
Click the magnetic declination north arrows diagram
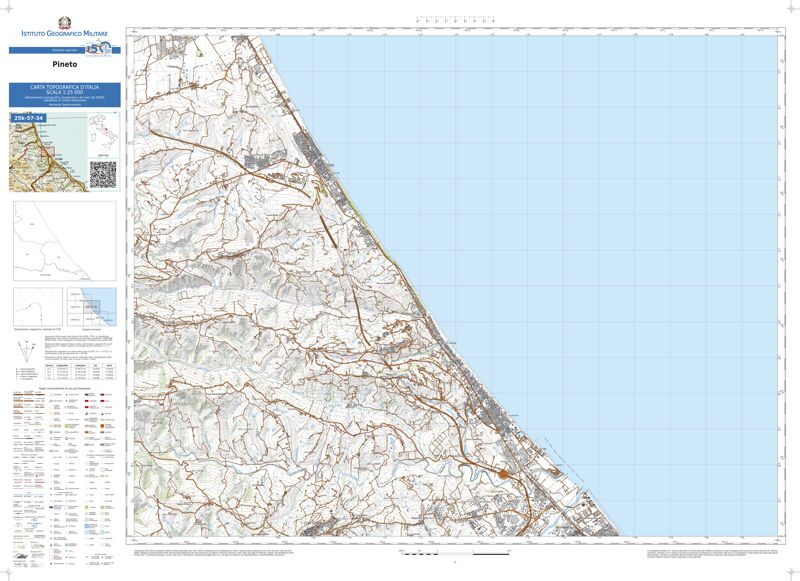(26, 351)
